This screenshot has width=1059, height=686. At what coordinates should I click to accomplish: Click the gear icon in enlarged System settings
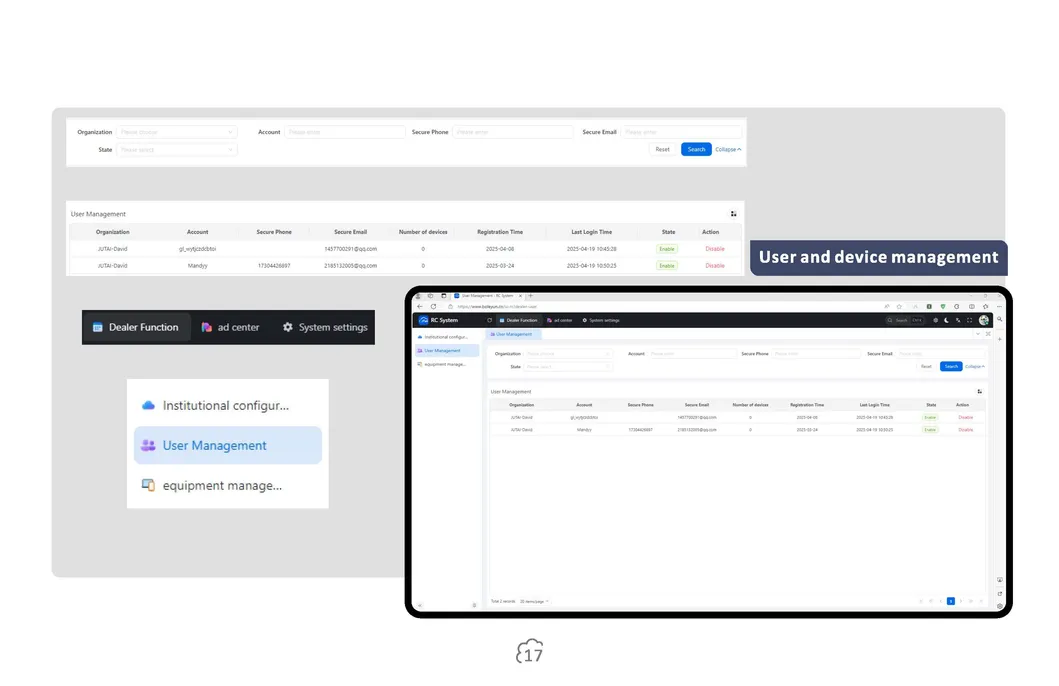click(288, 327)
